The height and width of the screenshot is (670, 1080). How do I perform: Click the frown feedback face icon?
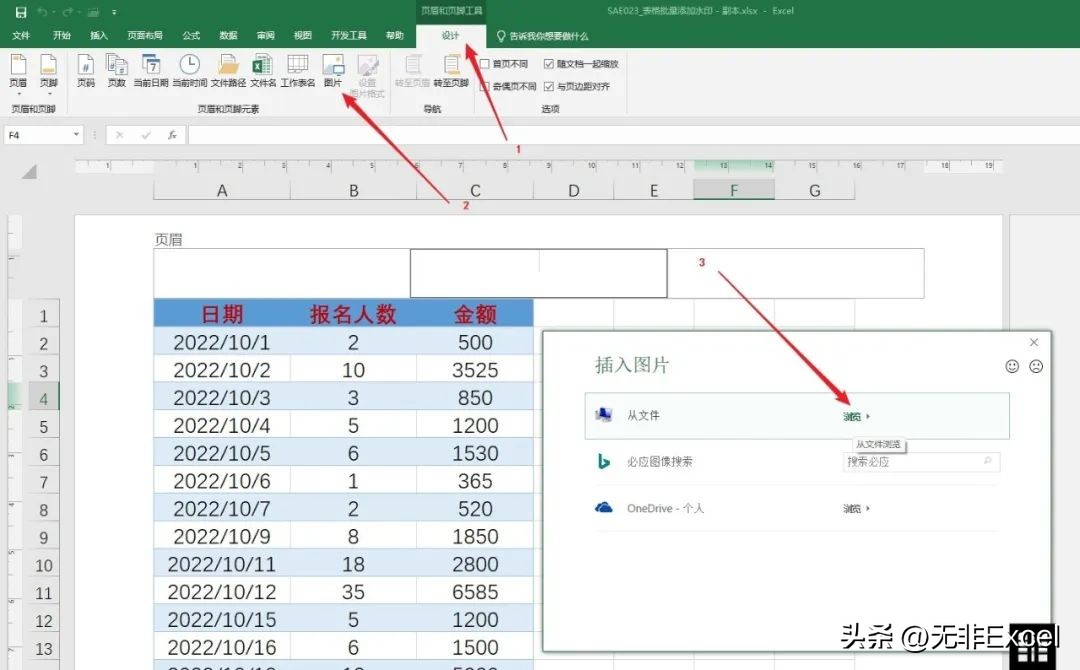pyautogui.click(x=1036, y=366)
